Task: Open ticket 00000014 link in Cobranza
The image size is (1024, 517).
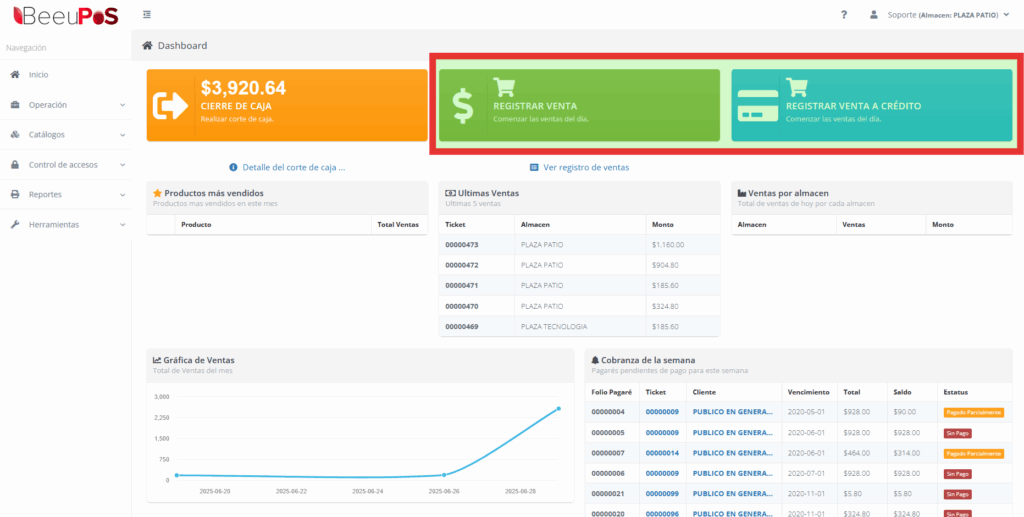Action: 662,453
